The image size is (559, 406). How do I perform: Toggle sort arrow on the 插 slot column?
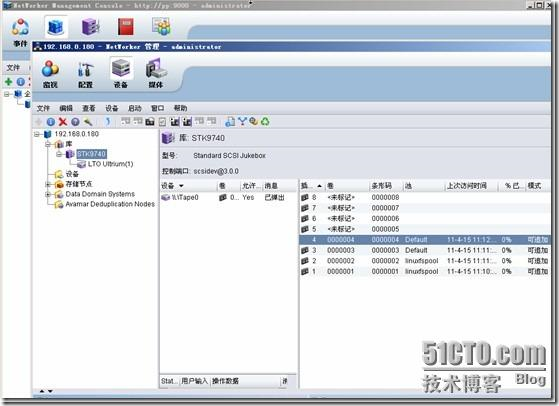click(x=319, y=186)
